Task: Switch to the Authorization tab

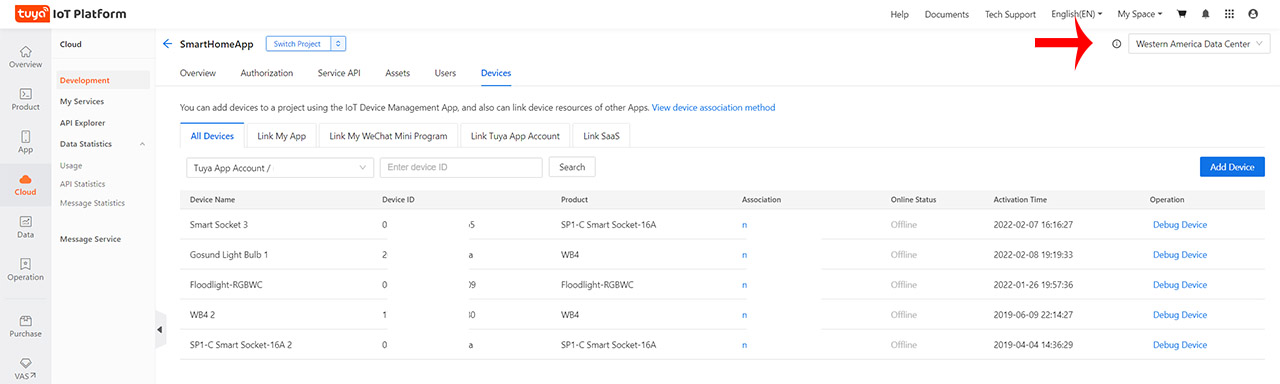Action: (267, 73)
